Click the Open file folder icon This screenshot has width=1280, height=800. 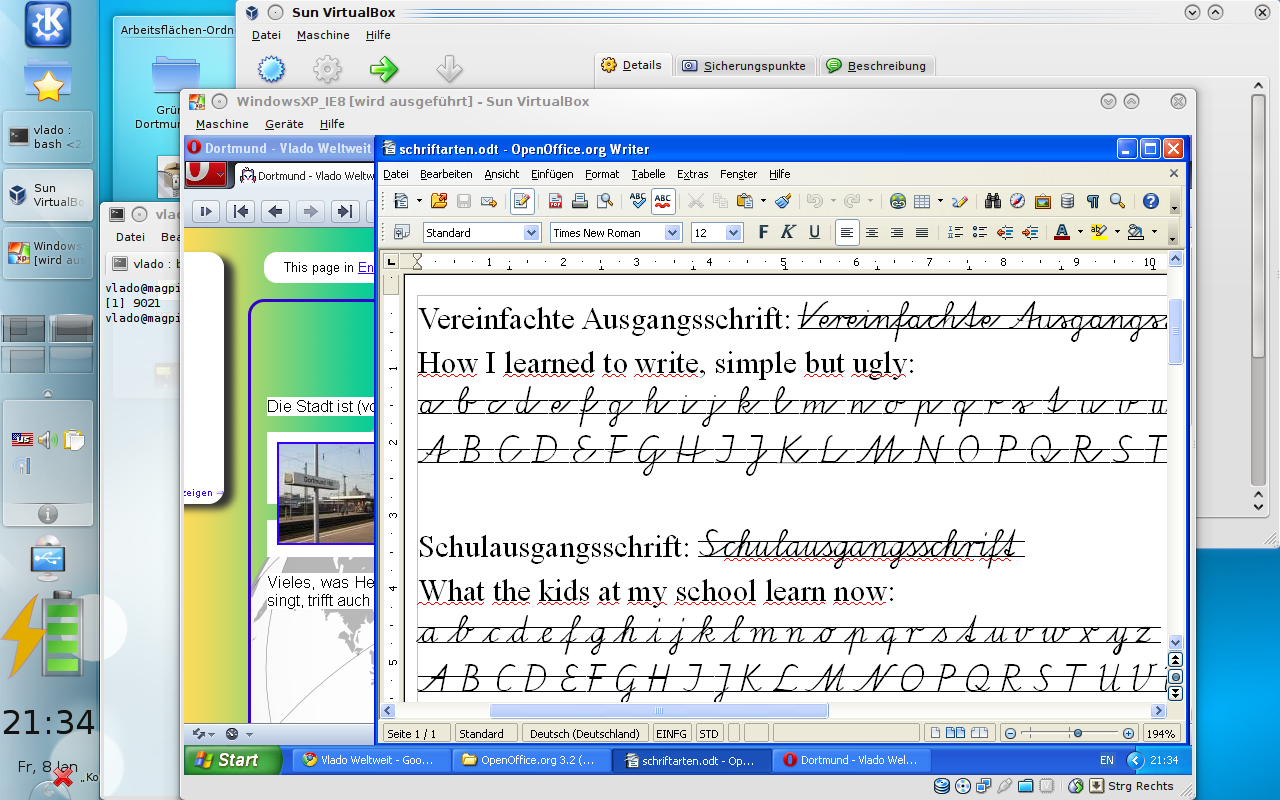pos(438,201)
